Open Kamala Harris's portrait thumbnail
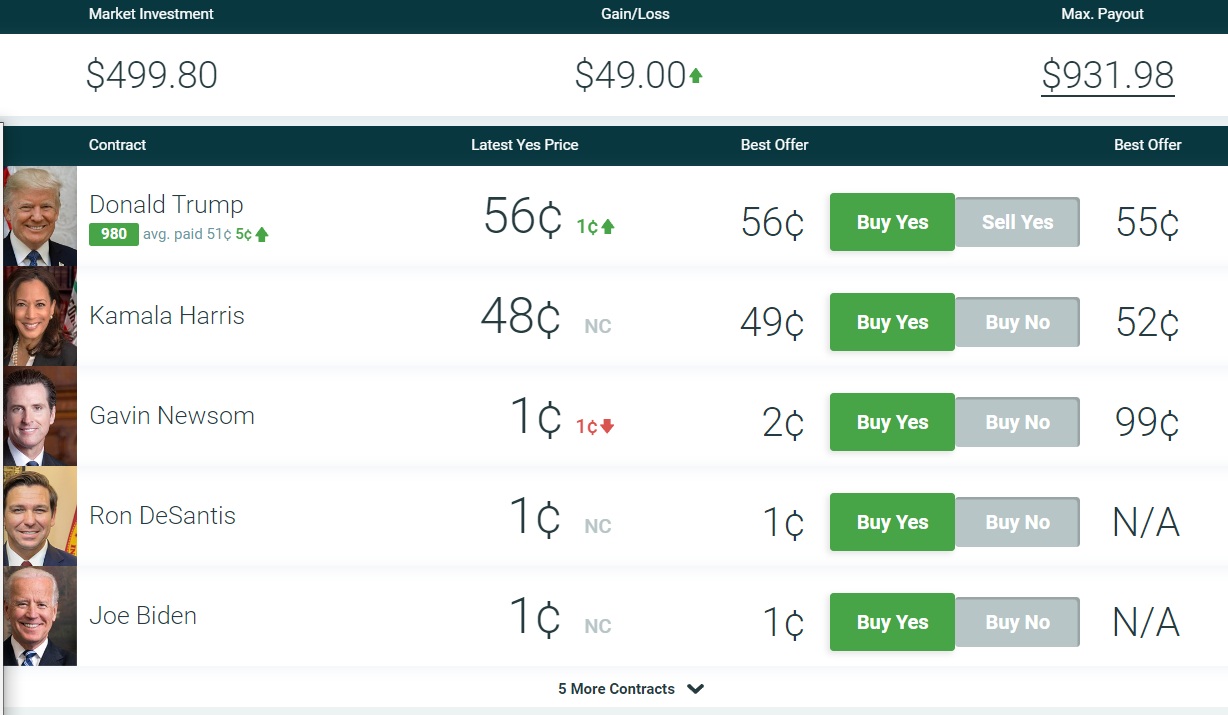Screen dimensions: 1228x715 [x=40, y=316]
